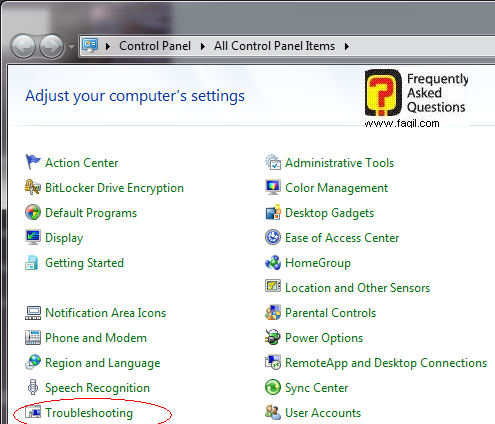The image size is (495, 424).
Task: Expand the arrow after Control Panel breadcrumb
Action: tap(203, 46)
